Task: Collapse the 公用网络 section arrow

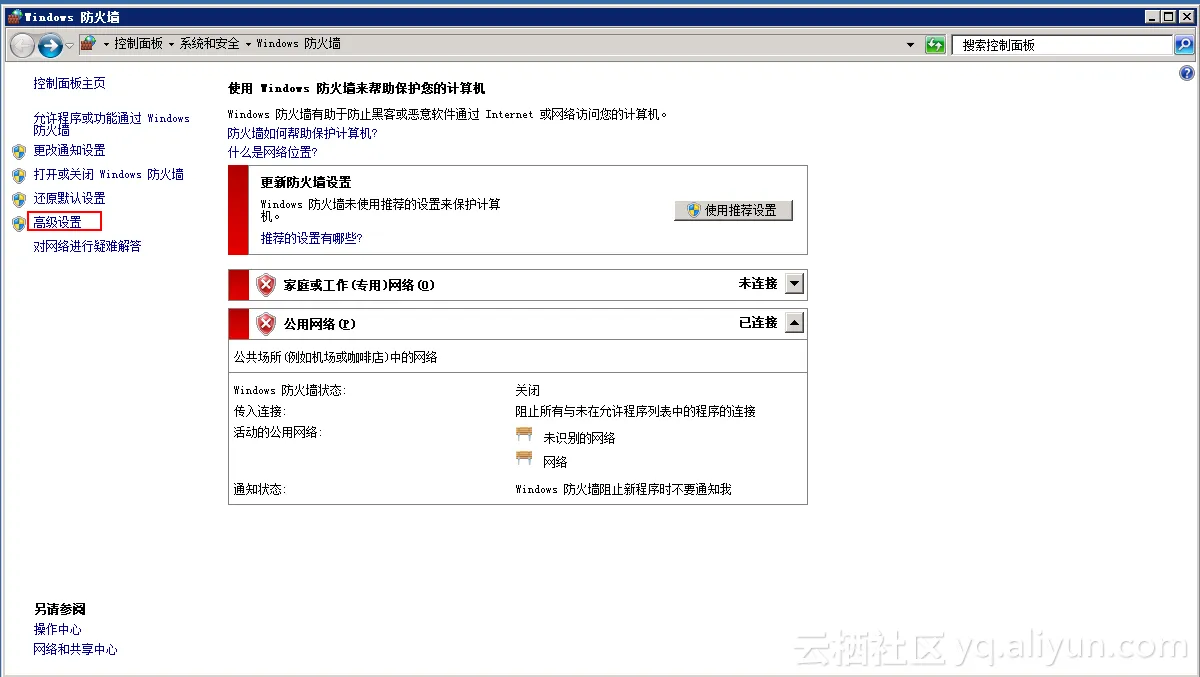Action: pos(794,323)
